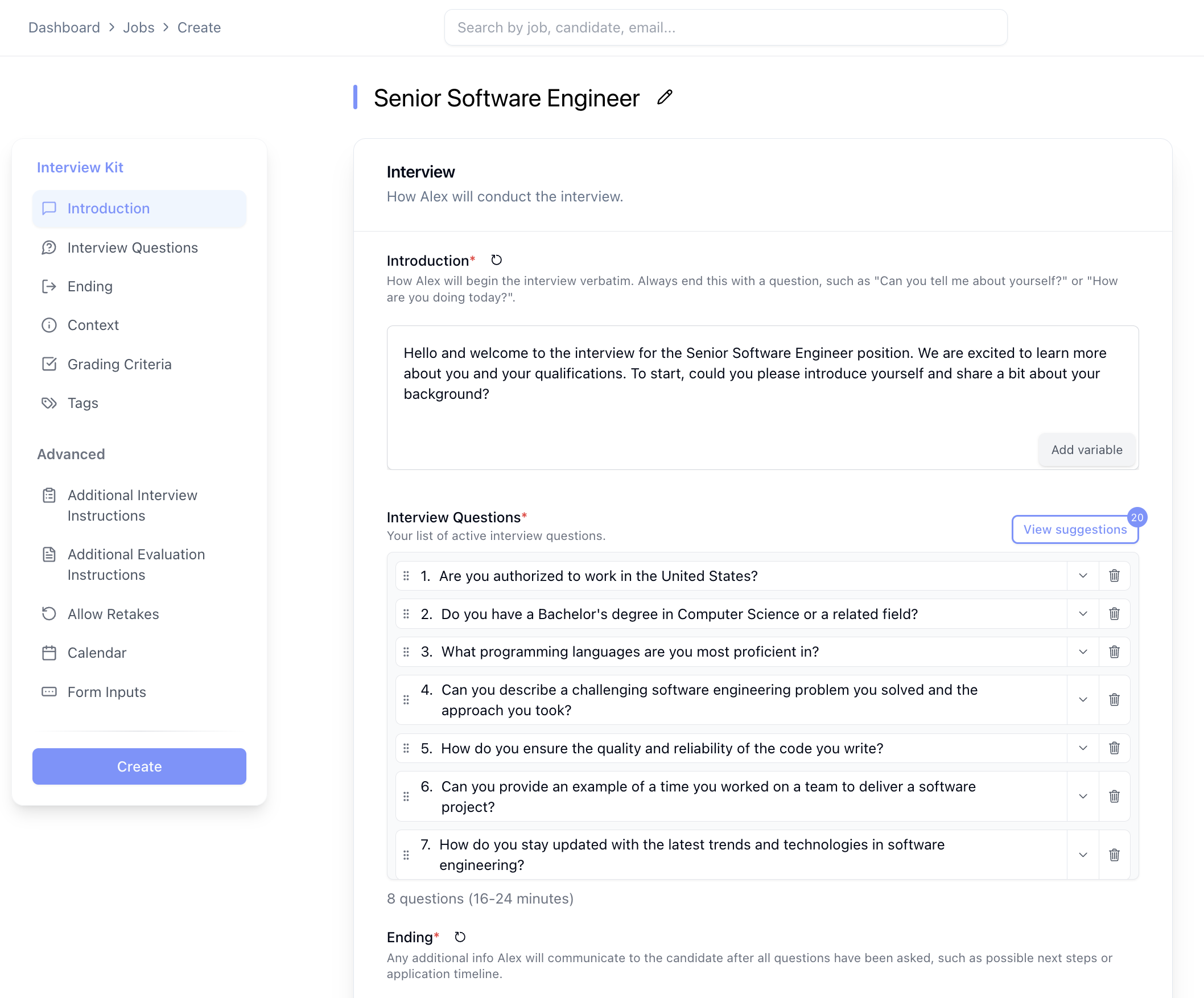Click question 3 text 'What programming languages'
This screenshot has height=998, width=1204.
[x=630, y=651]
